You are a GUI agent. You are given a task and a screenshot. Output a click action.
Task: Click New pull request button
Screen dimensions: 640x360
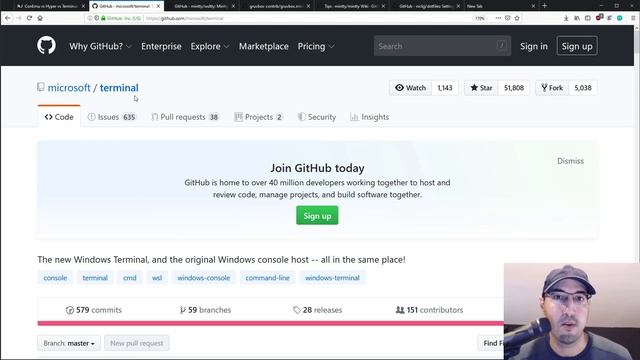click(x=137, y=343)
